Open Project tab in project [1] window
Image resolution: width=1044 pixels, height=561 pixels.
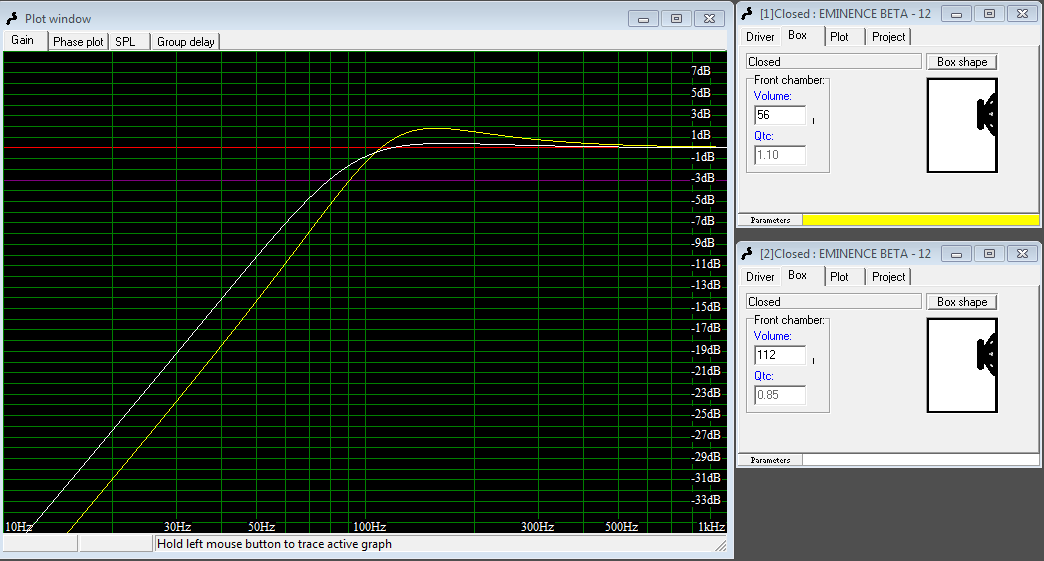888,37
